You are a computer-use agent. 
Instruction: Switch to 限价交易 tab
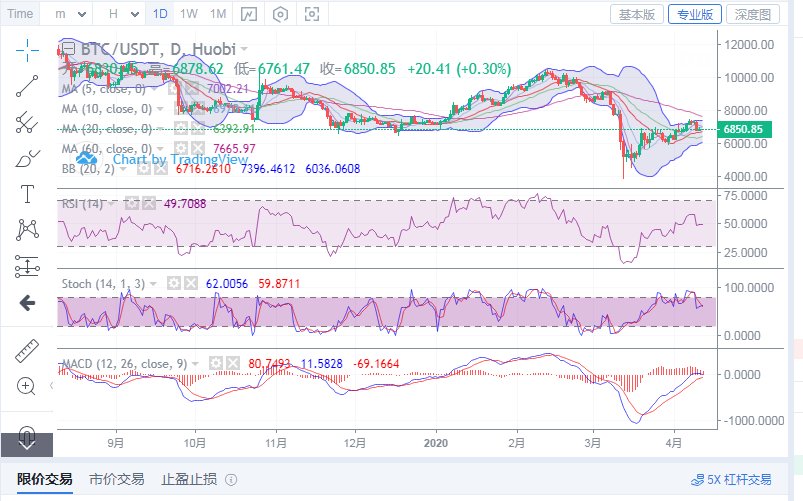(45, 479)
